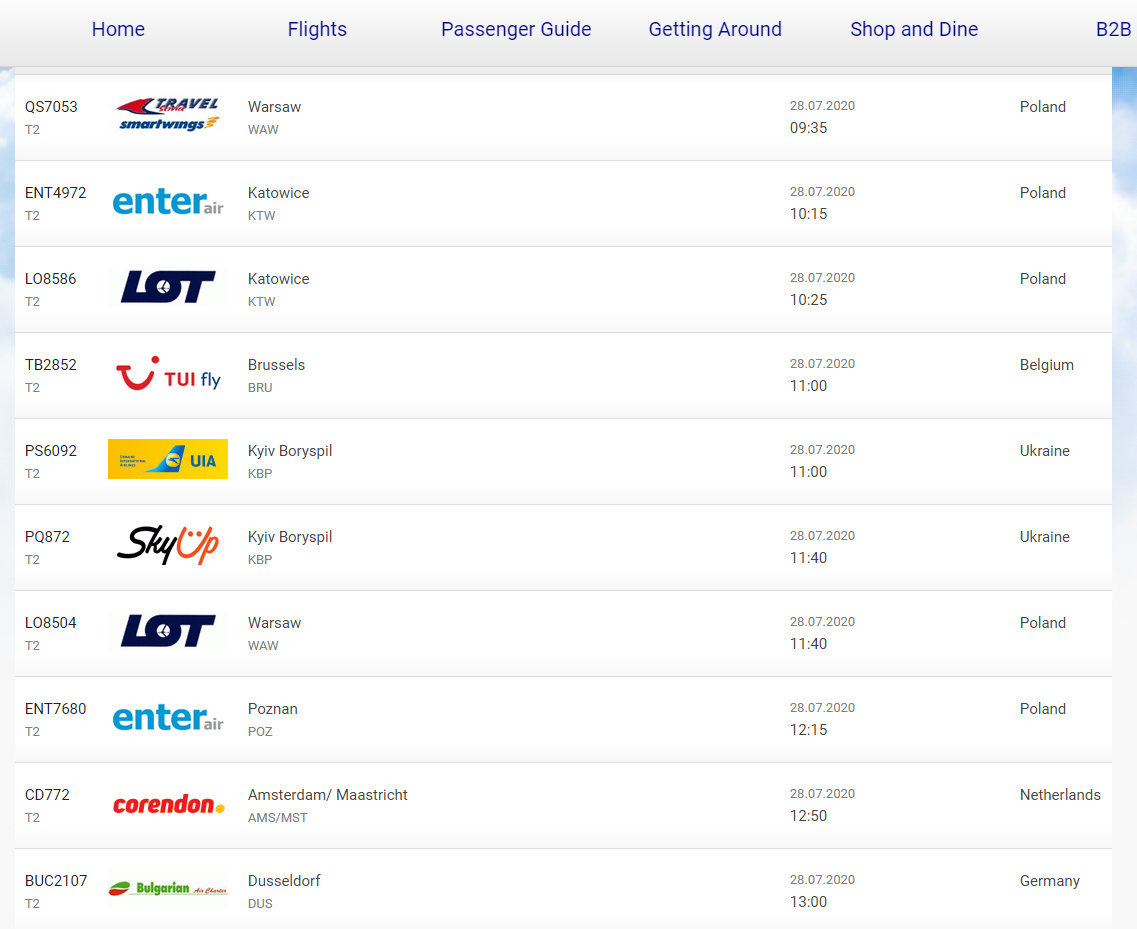The height and width of the screenshot is (929, 1137).
Task: Click the Enter Air logo for ENT7680
Action: coord(168,717)
